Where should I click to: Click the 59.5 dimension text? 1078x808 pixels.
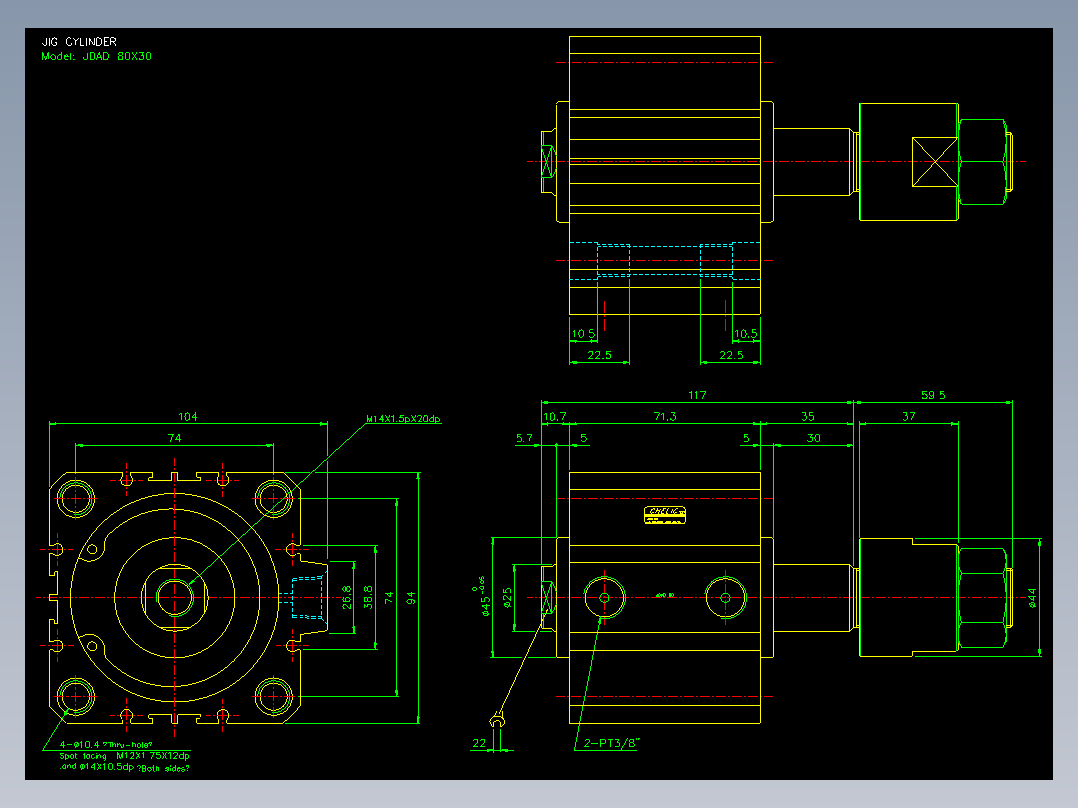click(x=933, y=395)
